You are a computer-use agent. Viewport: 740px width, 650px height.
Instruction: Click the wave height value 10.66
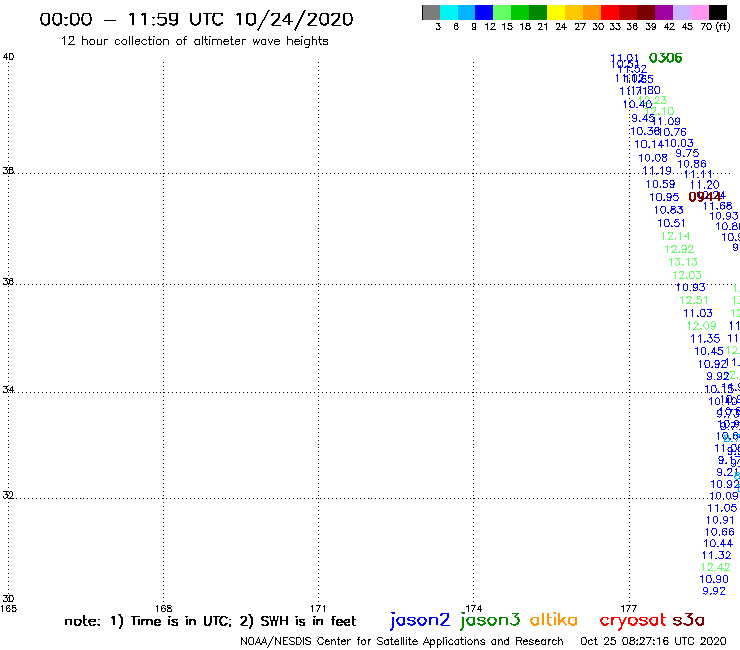pos(720,532)
